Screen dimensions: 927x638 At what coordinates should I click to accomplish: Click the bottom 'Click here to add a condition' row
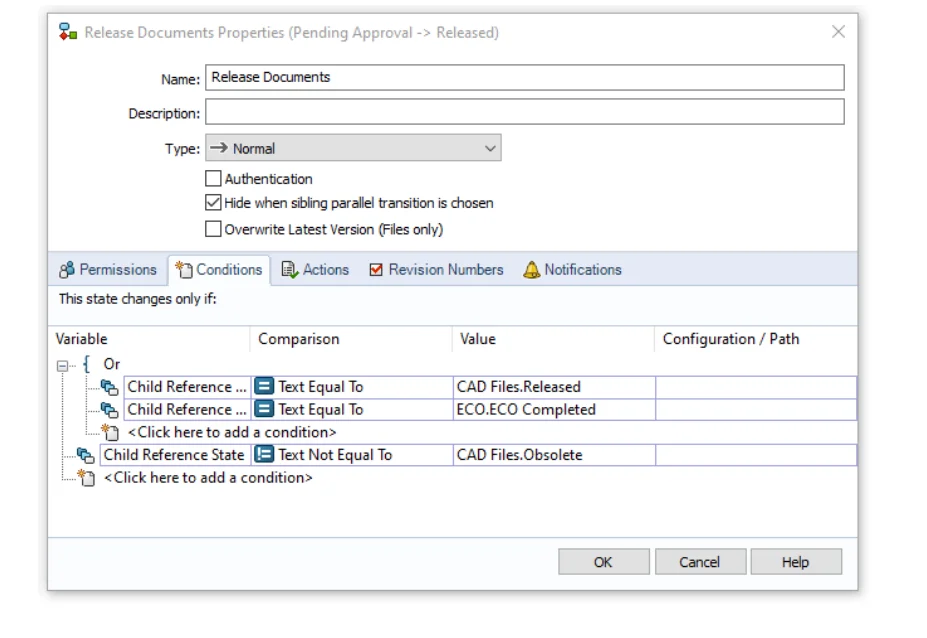click(208, 478)
